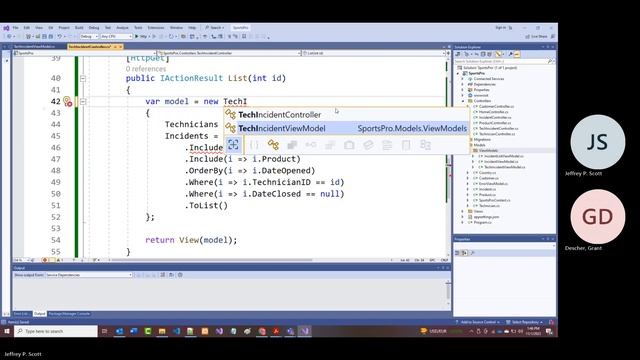Expand the Dependencies node
Screen dimensions: 640x360
point(463,84)
